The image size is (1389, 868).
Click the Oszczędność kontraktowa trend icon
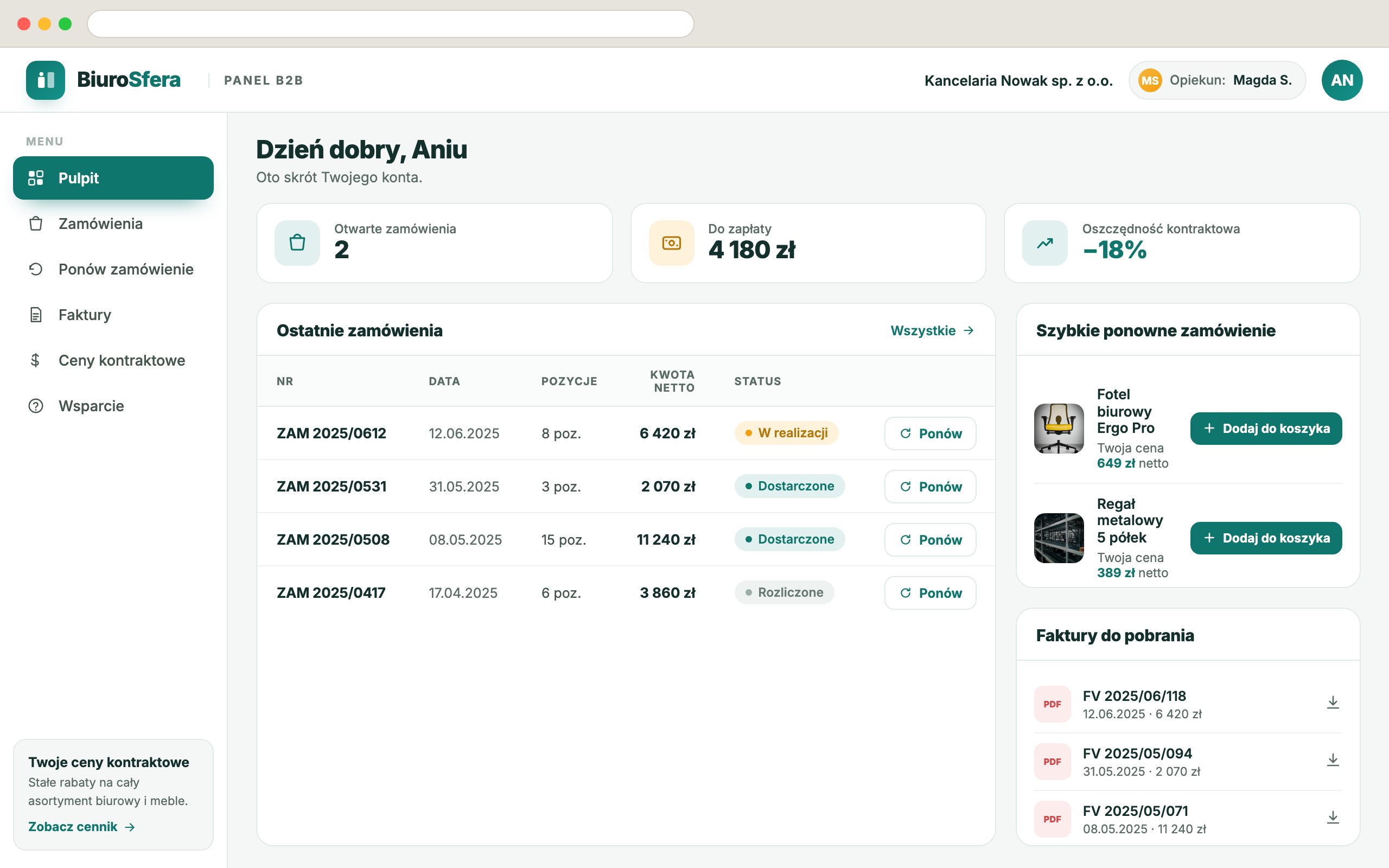coord(1044,243)
